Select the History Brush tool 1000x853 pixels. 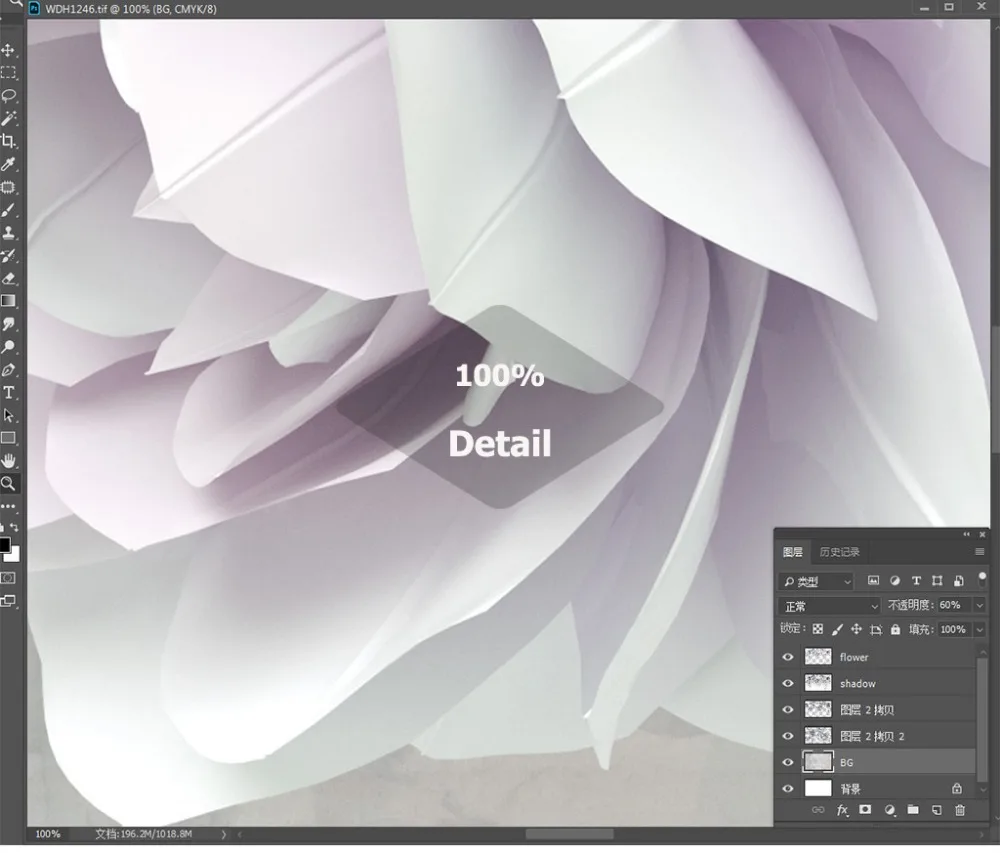[x=8, y=256]
